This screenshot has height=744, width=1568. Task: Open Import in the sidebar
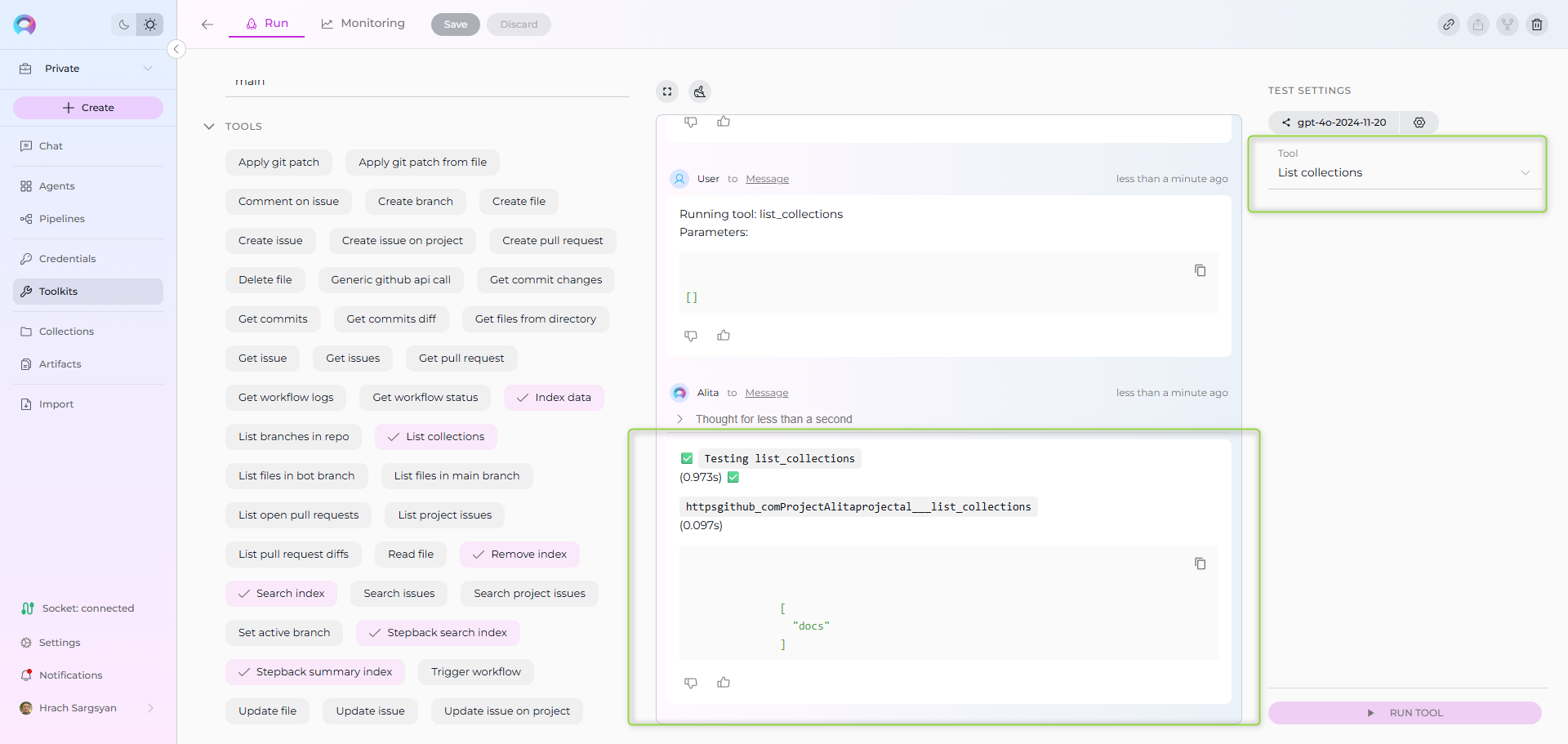(88, 404)
